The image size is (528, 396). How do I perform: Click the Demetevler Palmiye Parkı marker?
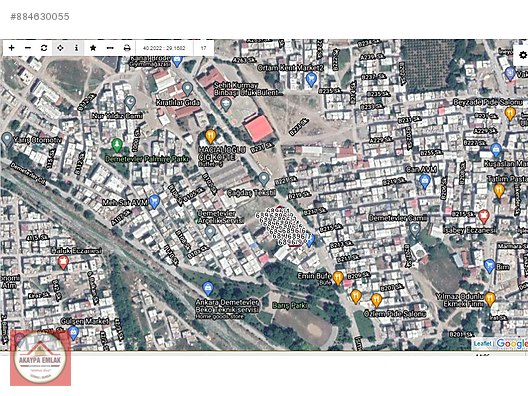click(117, 145)
